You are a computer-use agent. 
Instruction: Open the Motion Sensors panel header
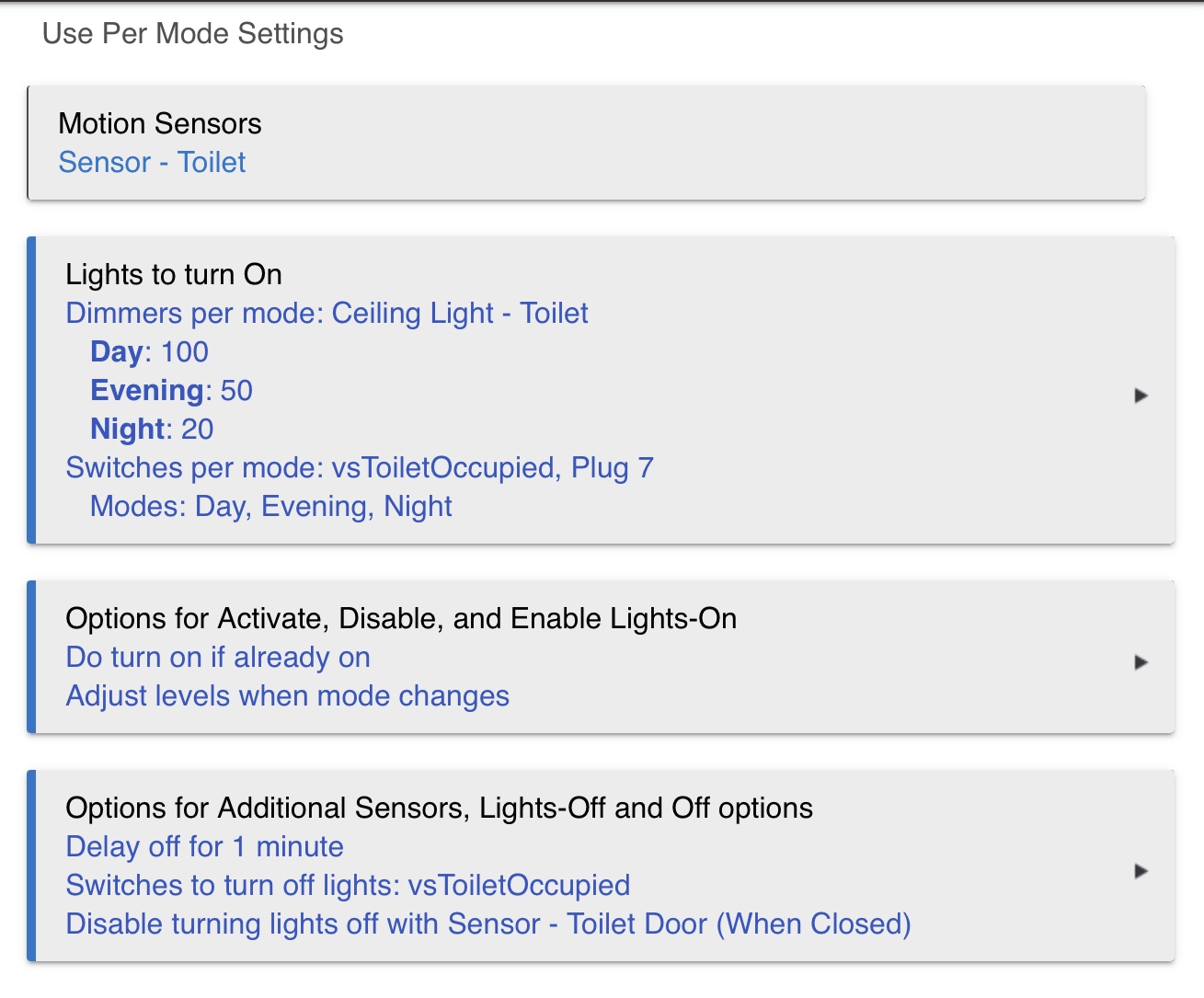click(x=160, y=123)
